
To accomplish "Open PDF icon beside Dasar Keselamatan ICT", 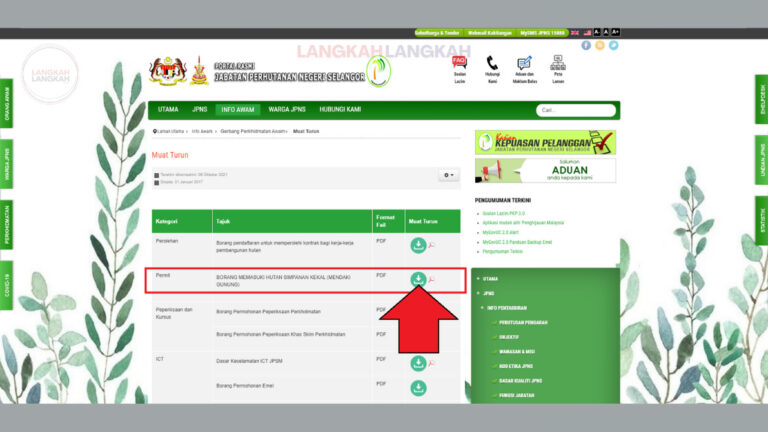I will pos(432,363).
